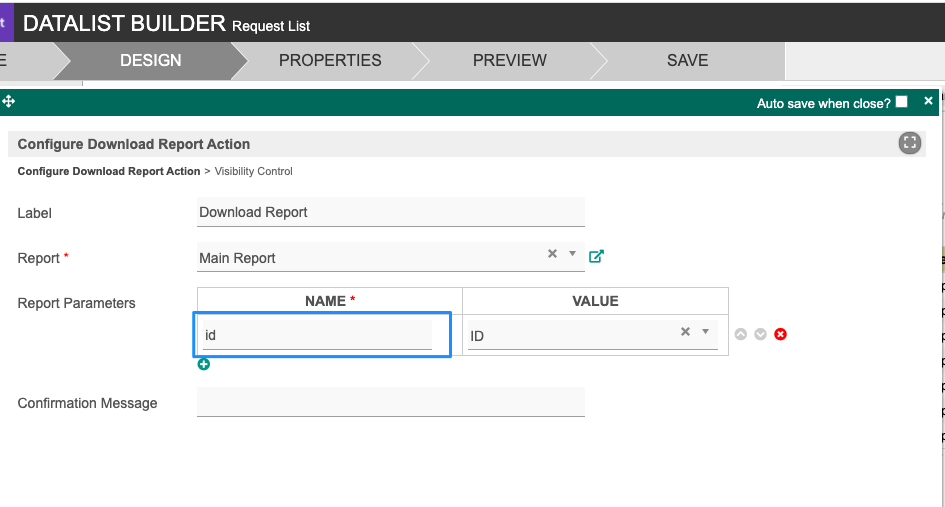The height and width of the screenshot is (507, 945).
Task: Click the Label field with Download Report
Action: click(x=390, y=212)
